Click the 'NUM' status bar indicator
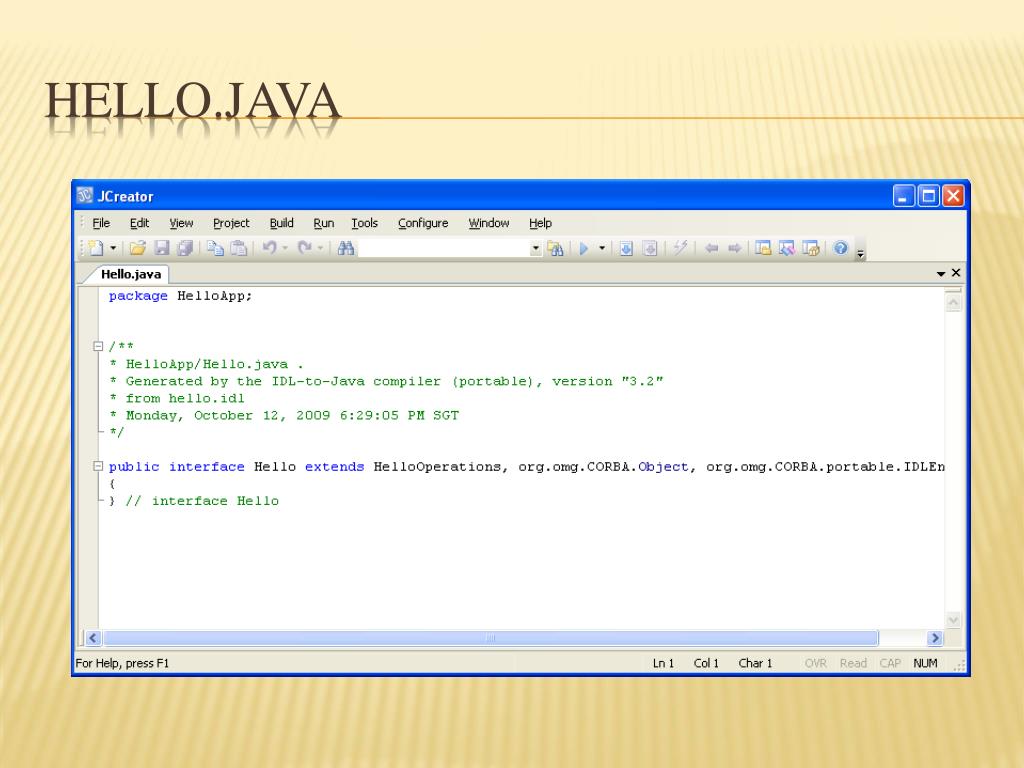This screenshot has height=768, width=1024. click(x=925, y=664)
